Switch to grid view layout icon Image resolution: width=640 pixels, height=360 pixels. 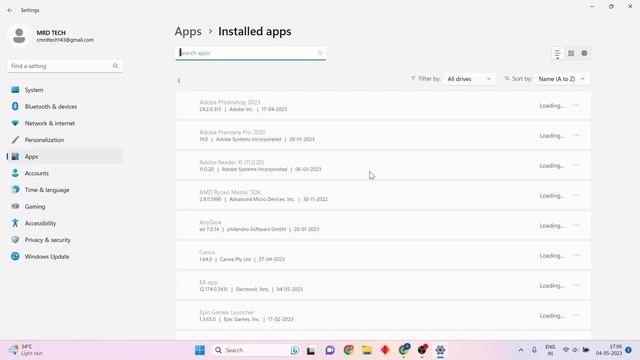(571, 53)
